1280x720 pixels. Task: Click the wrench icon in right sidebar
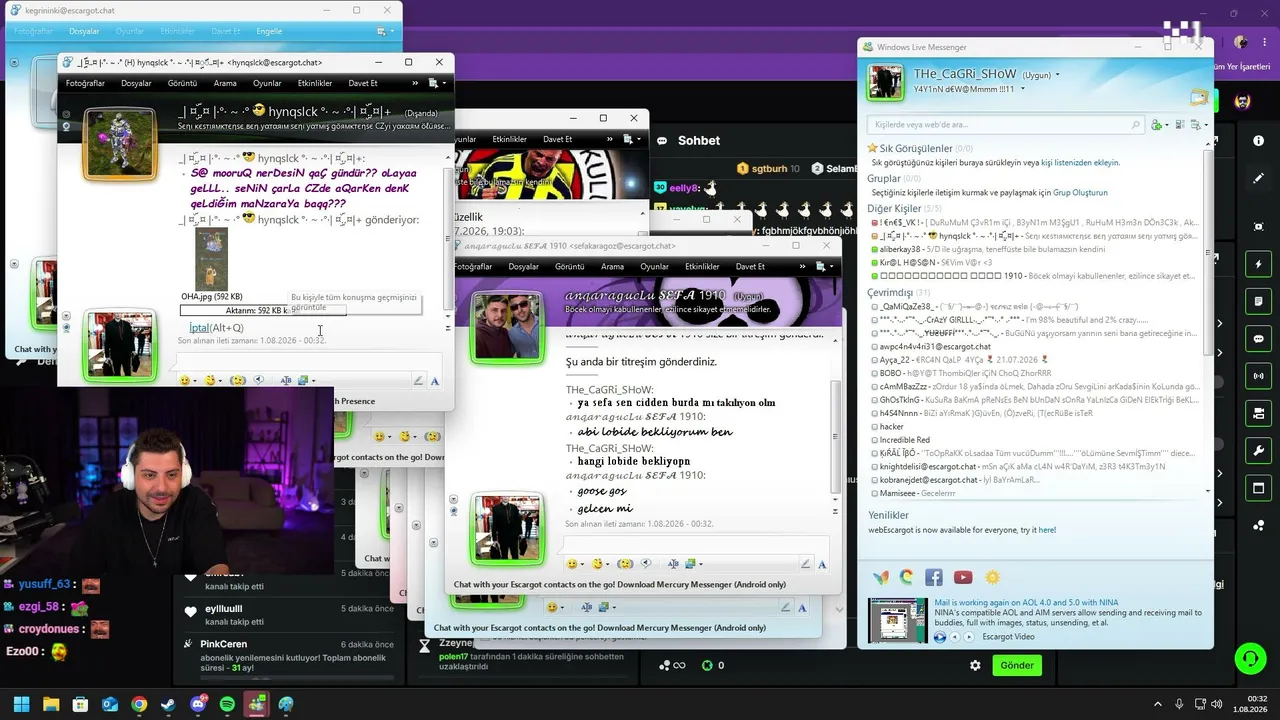pyautogui.click(x=1258, y=451)
